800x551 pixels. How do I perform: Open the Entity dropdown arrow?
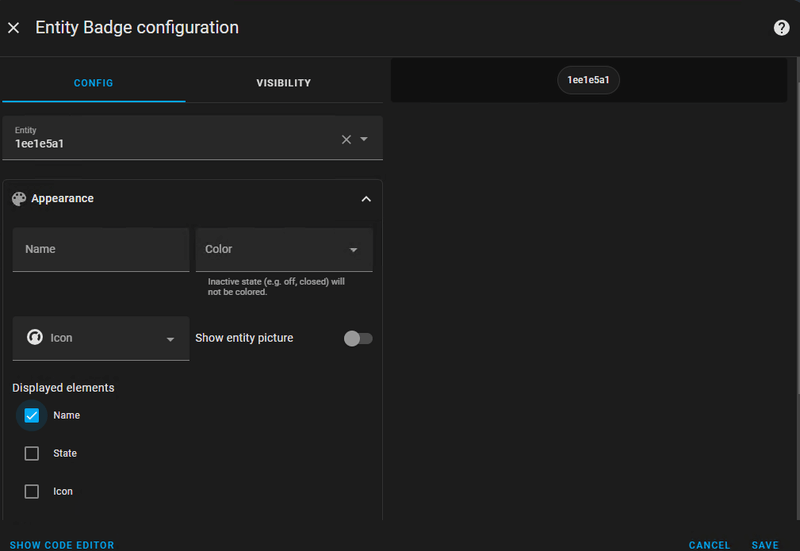[364, 139]
